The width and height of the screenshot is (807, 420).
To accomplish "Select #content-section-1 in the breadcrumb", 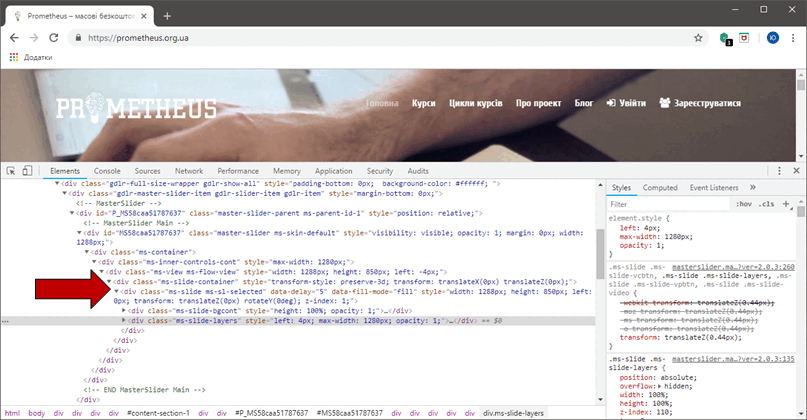I will (x=159, y=413).
